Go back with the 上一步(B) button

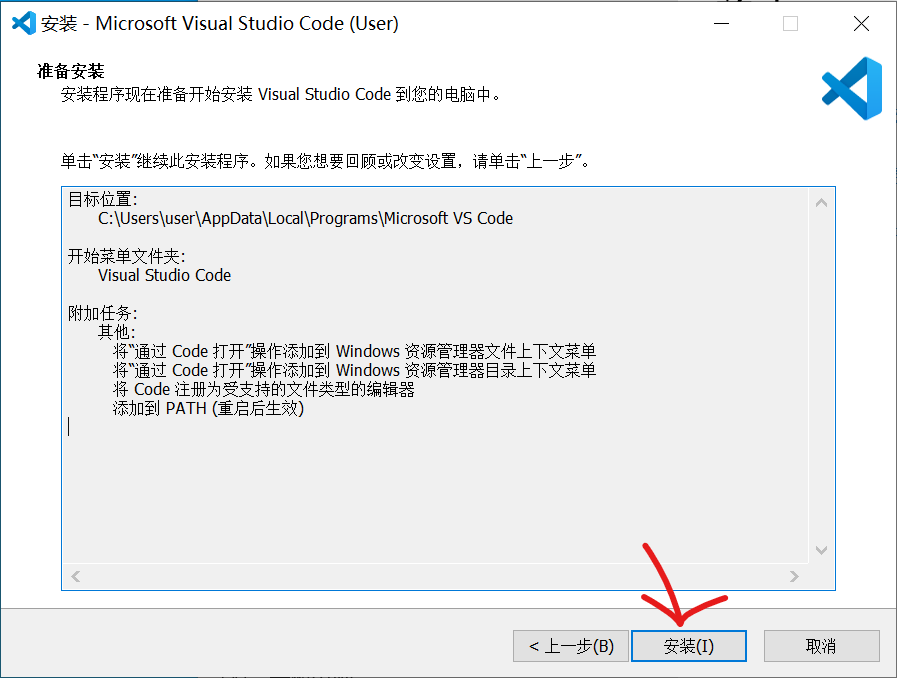tap(570, 646)
